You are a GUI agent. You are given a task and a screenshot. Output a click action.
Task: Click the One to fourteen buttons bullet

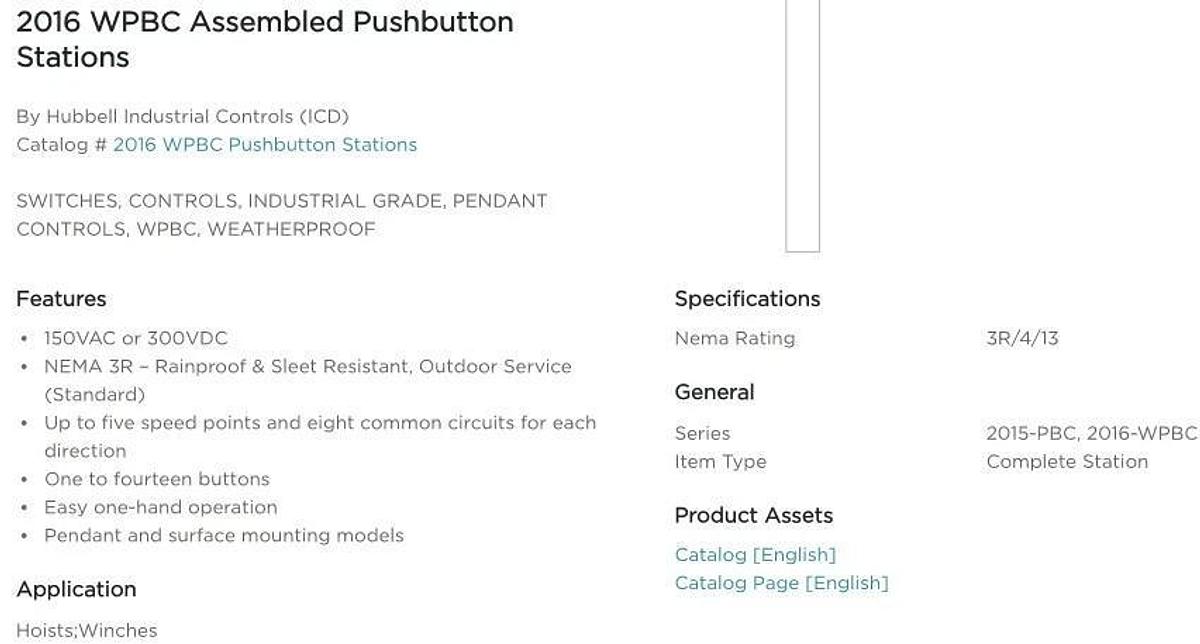point(157,479)
